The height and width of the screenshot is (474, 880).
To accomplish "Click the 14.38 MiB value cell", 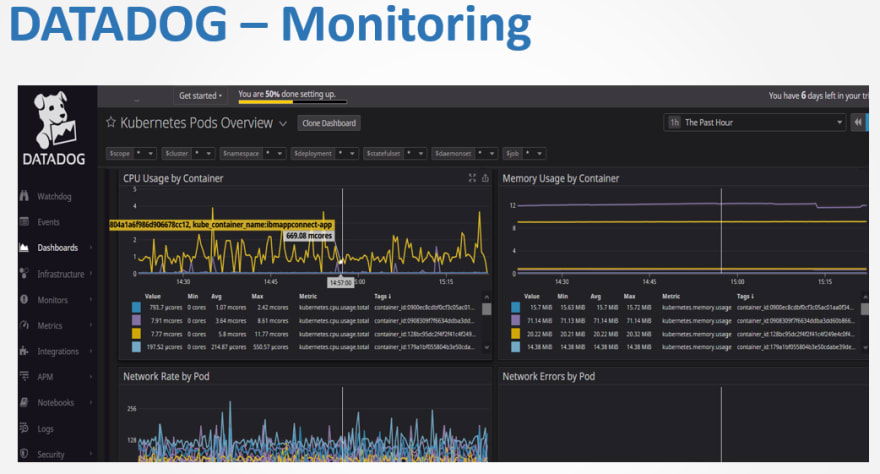I will pos(541,347).
